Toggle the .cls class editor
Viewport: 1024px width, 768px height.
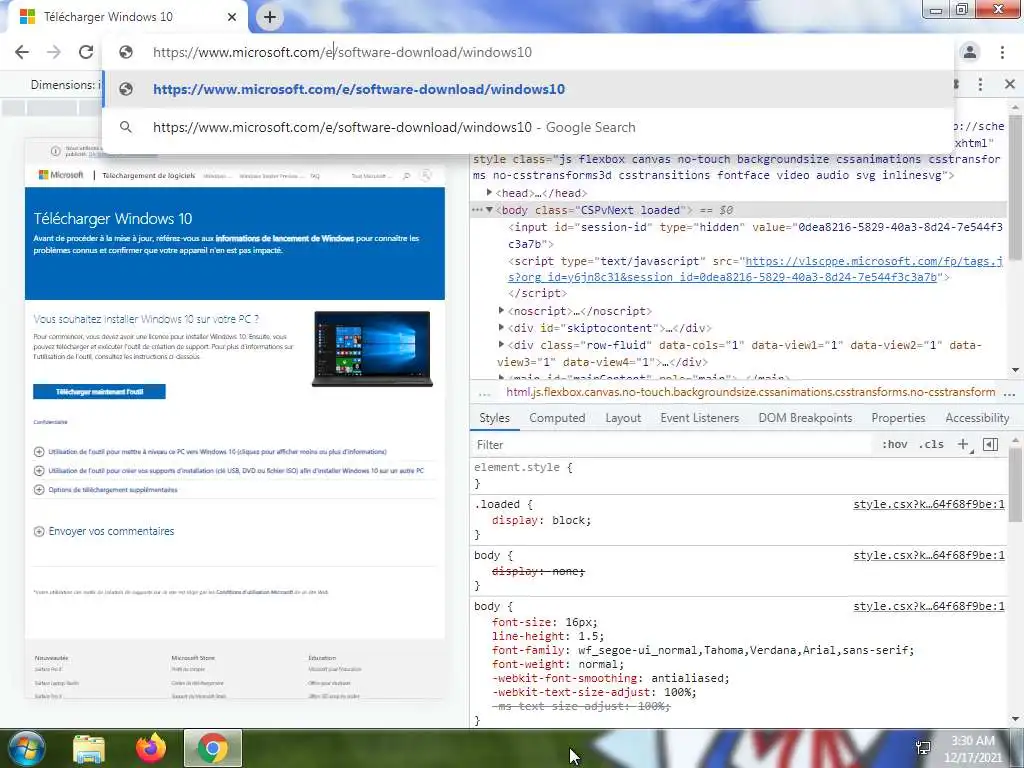click(x=931, y=444)
